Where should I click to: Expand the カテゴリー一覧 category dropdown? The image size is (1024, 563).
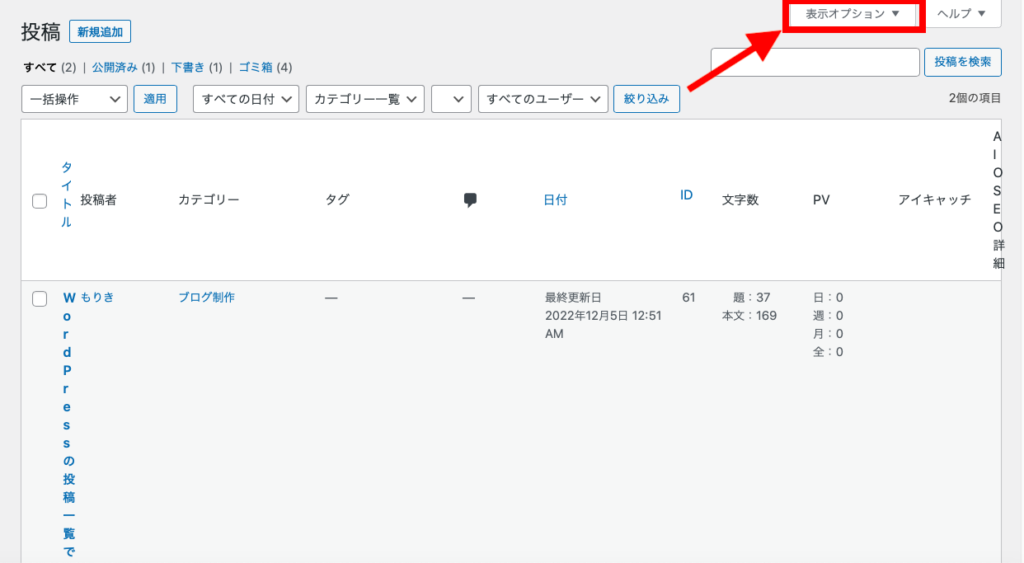pos(365,99)
